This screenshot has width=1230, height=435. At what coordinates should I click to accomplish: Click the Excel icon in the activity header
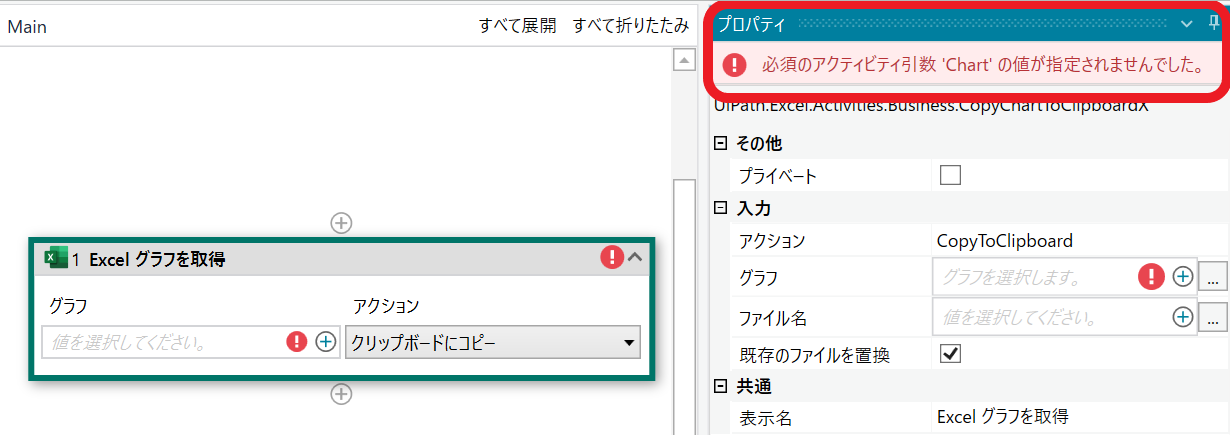pos(56,258)
